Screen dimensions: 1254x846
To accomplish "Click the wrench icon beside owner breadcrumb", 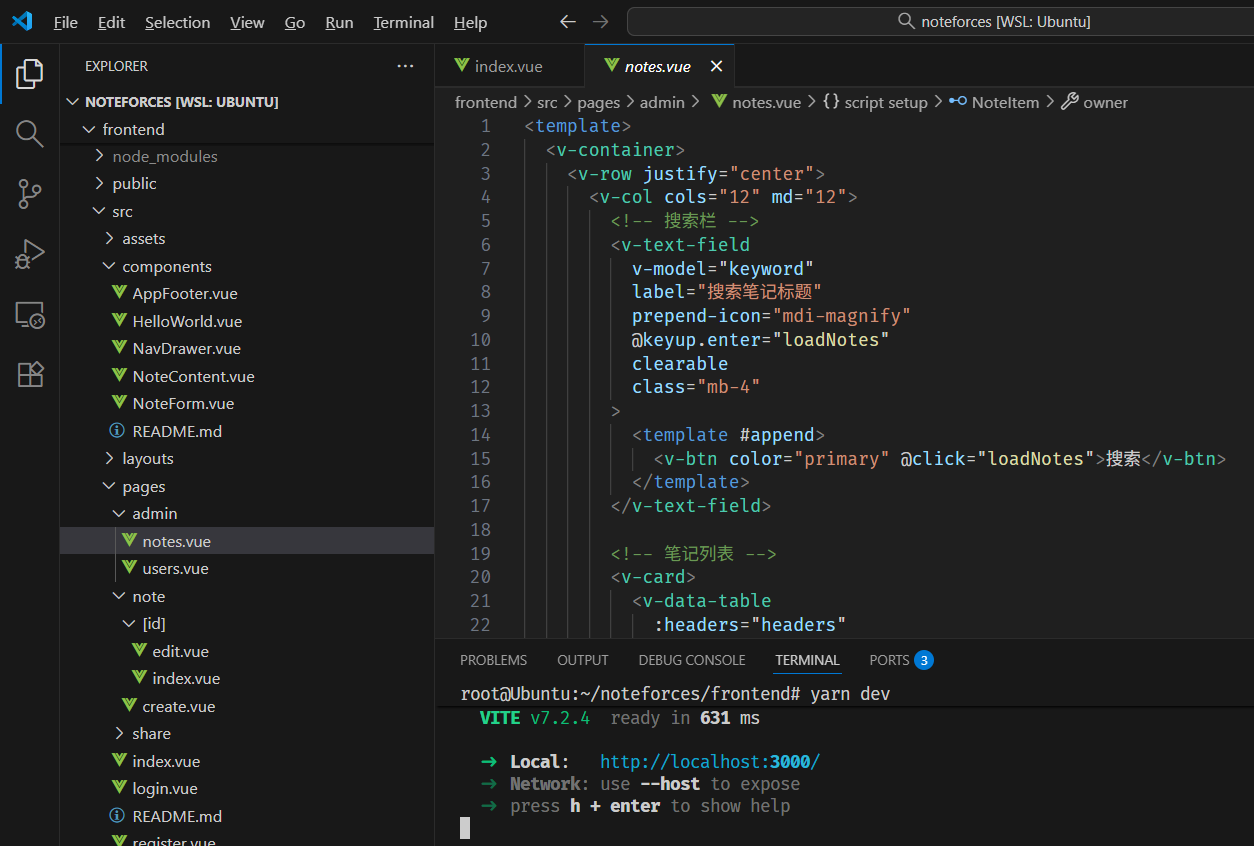I will (x=1069, y=101).
